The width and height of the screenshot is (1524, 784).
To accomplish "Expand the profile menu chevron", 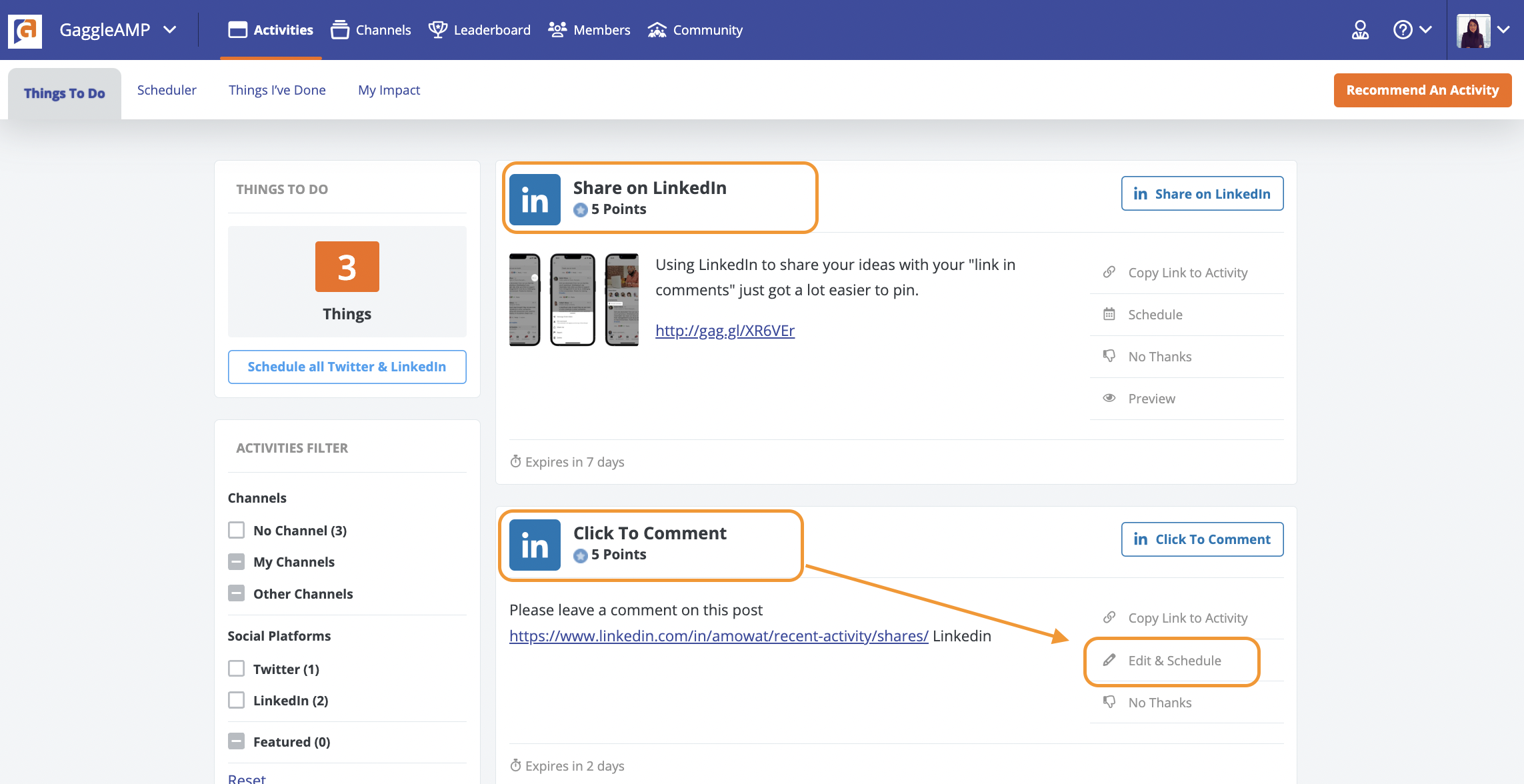I will coord(1503,30).
